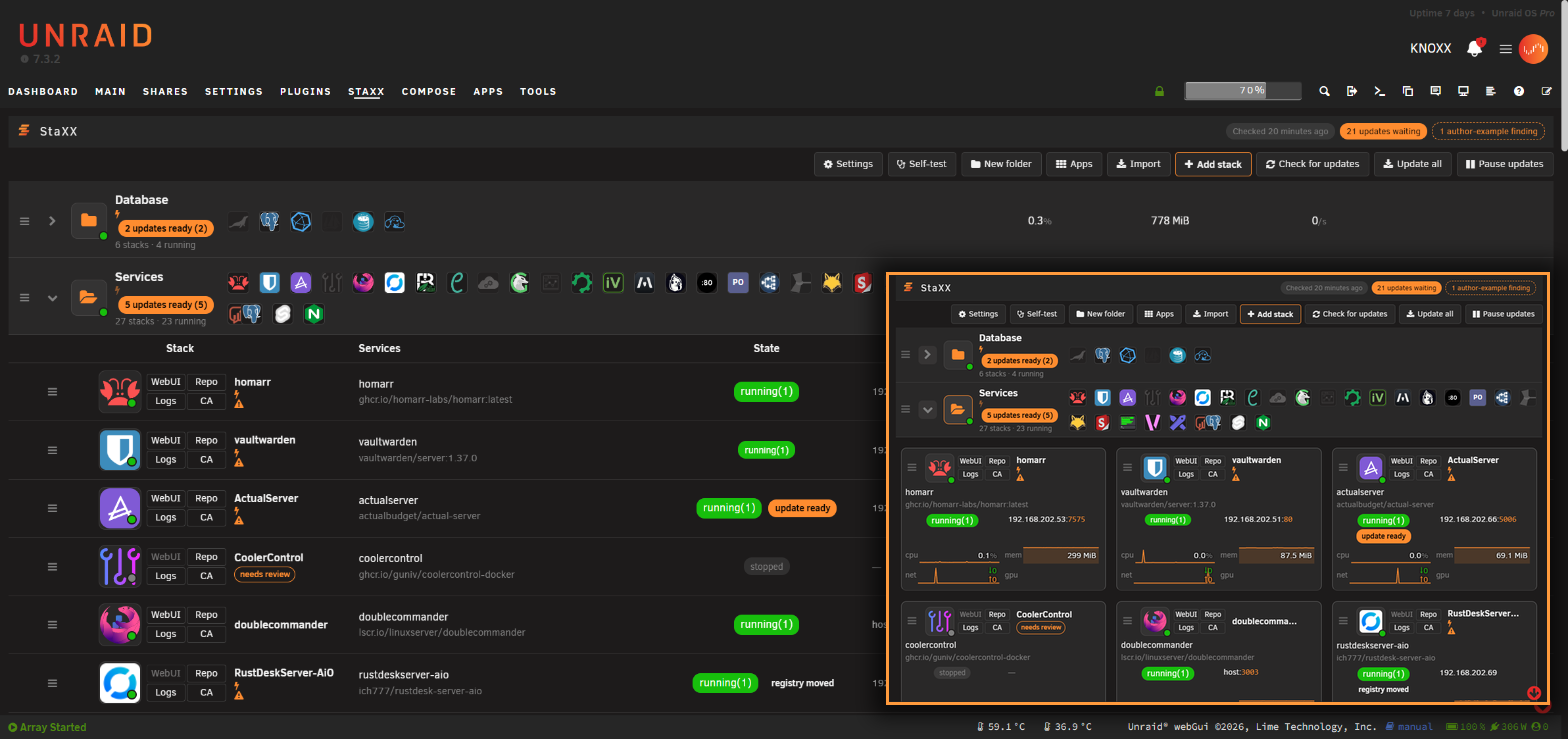
Task: Click the logout icon in header
Action: [x=1352, y=91]
